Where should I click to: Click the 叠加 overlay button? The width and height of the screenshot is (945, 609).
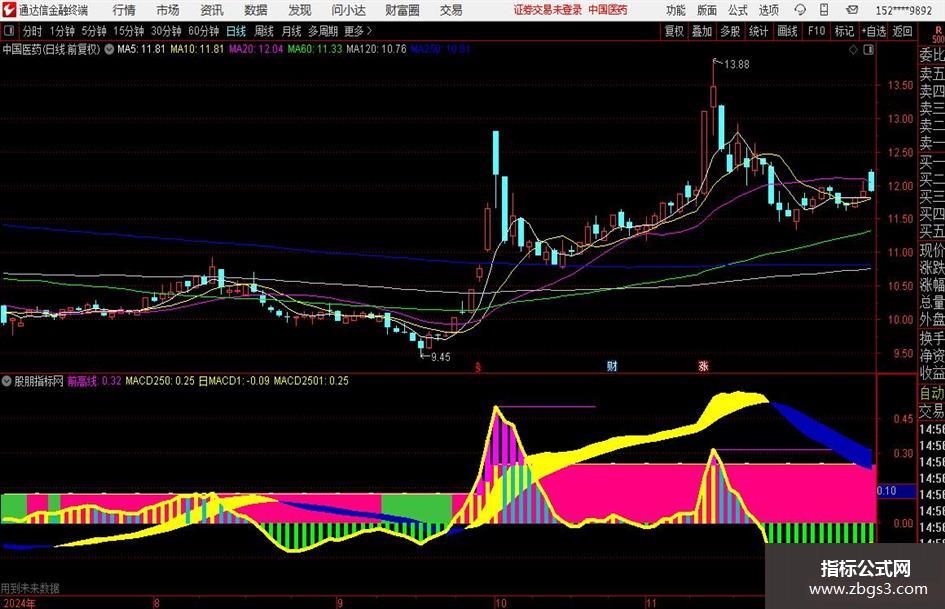click(x=702, y=31)
